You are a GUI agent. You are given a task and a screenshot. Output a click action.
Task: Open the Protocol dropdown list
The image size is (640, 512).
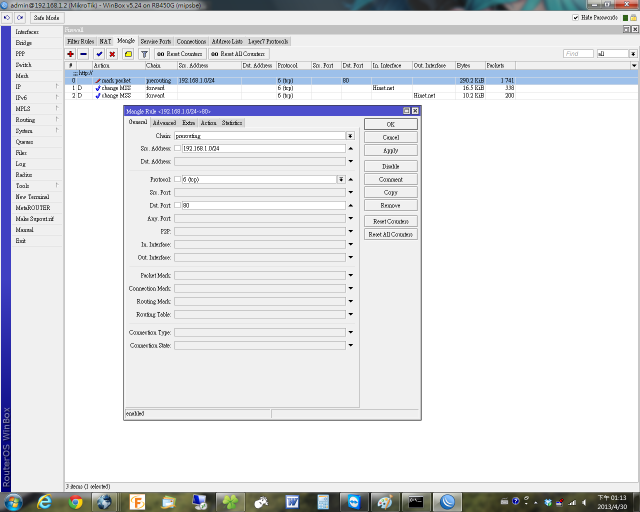(341, 179)
